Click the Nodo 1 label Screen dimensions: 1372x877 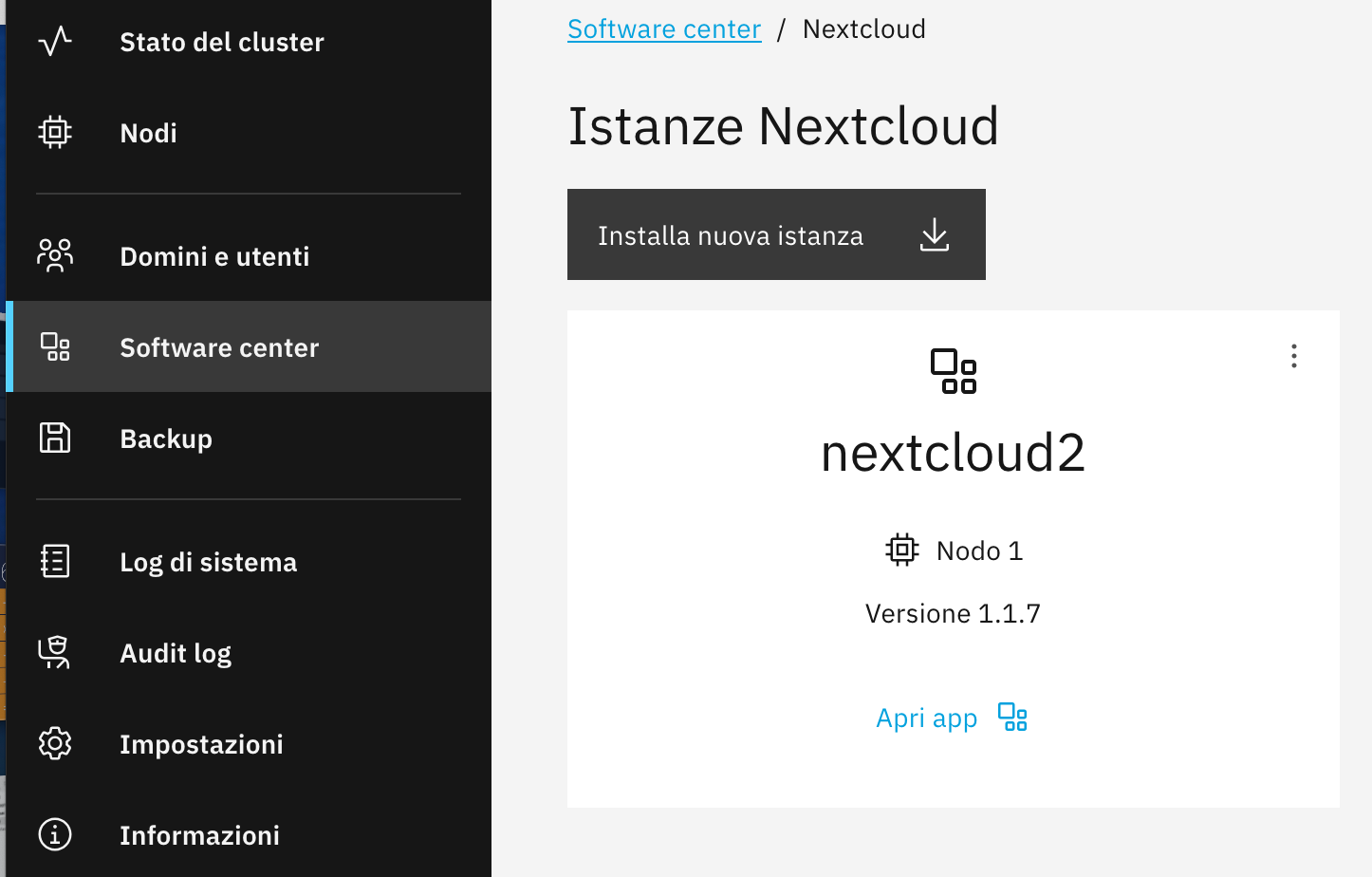click(x=980, y=550)
